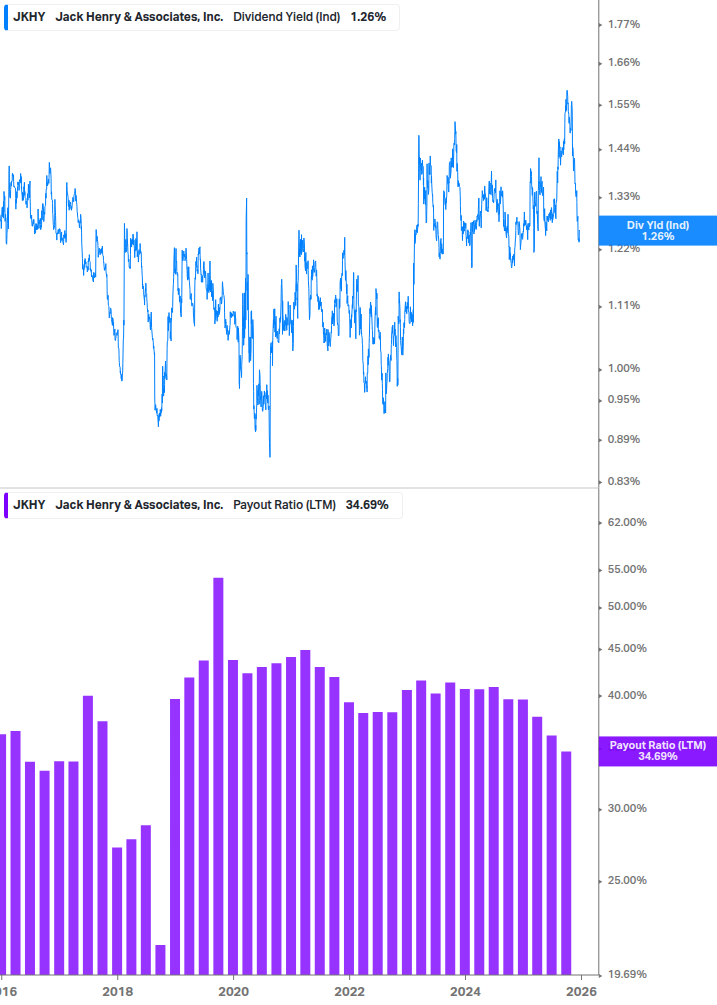Click the 1.77% label on yield axis
The height and width of the screenshot is (1005, 717).
(623, 24)
